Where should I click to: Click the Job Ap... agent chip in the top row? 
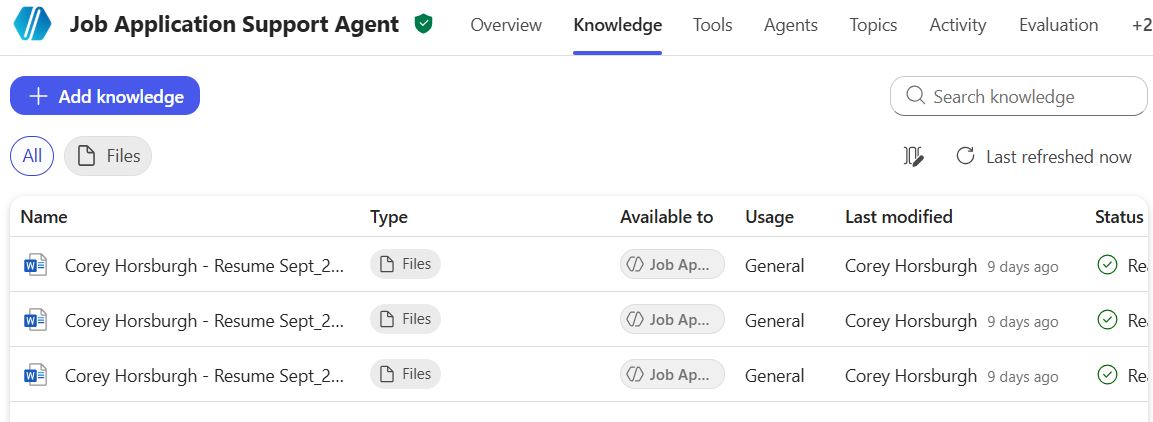coord(672,265)
